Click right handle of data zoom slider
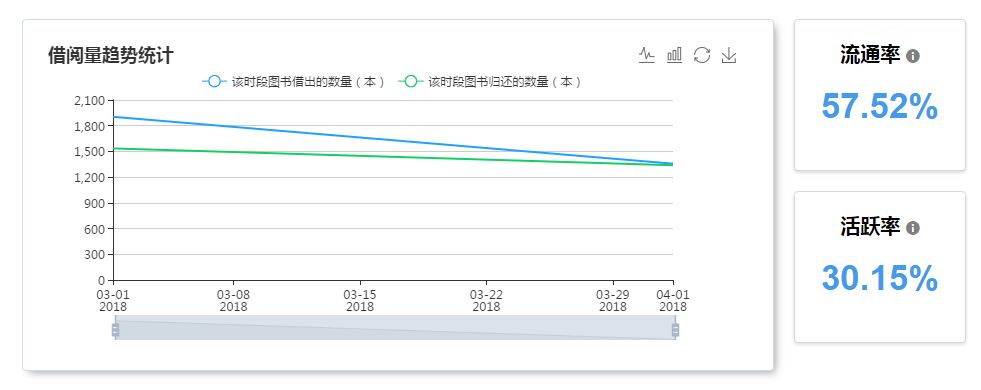 click(675, 329)
